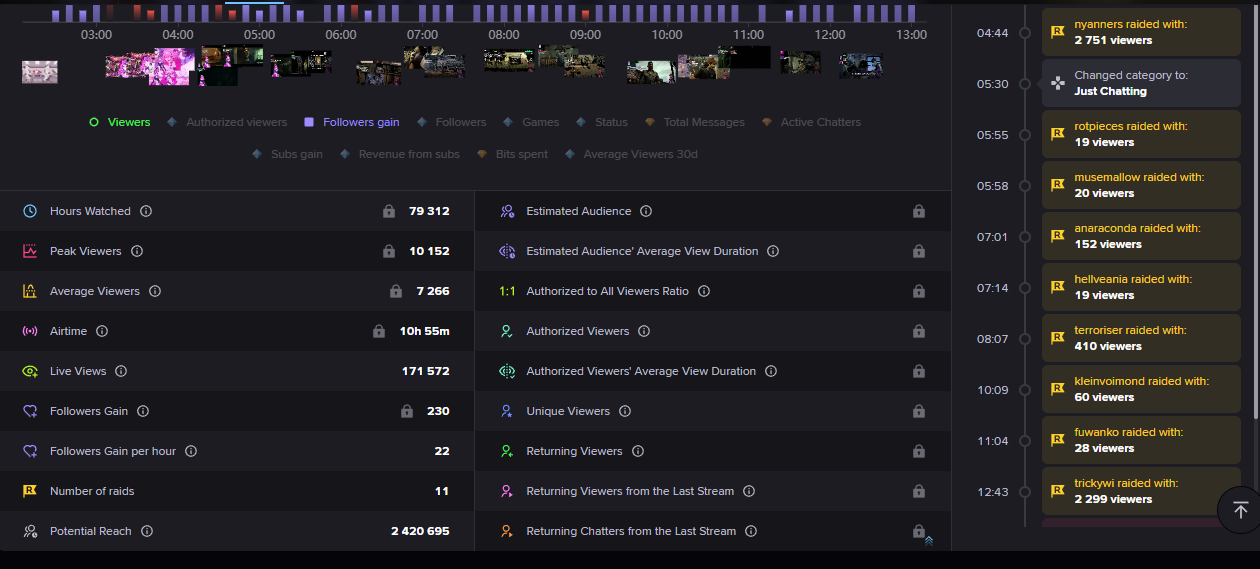
Task: Click the scroll-to-top arrow button
Action: coord(1240,510)
